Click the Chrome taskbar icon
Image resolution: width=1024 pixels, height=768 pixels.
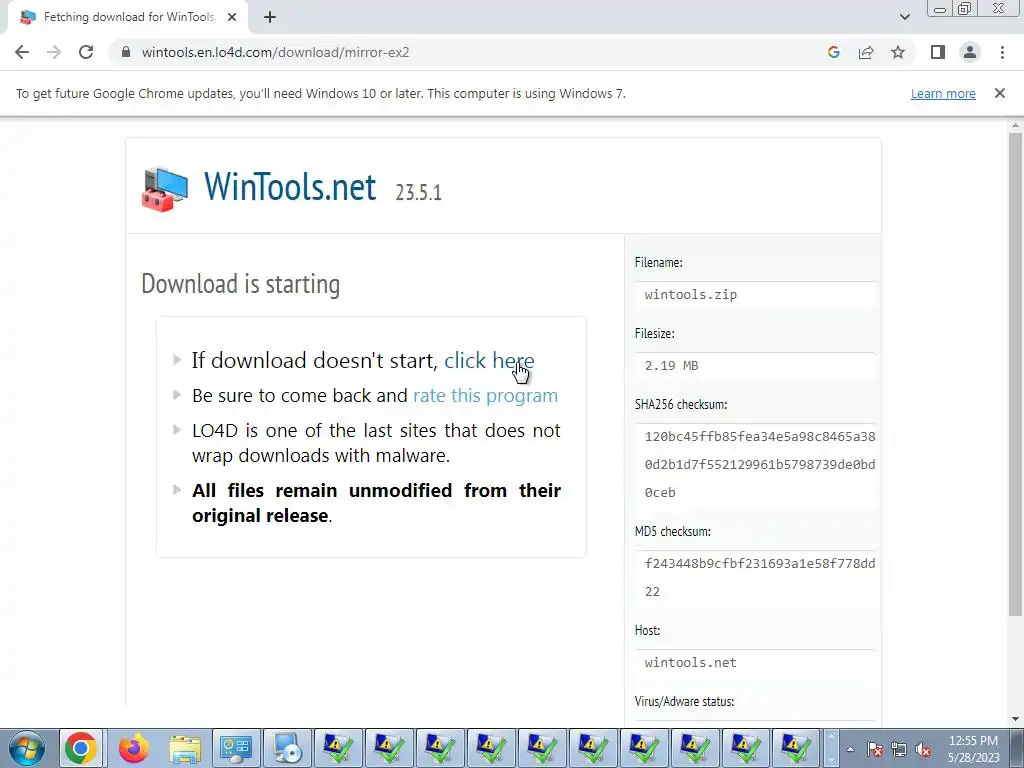80,748
